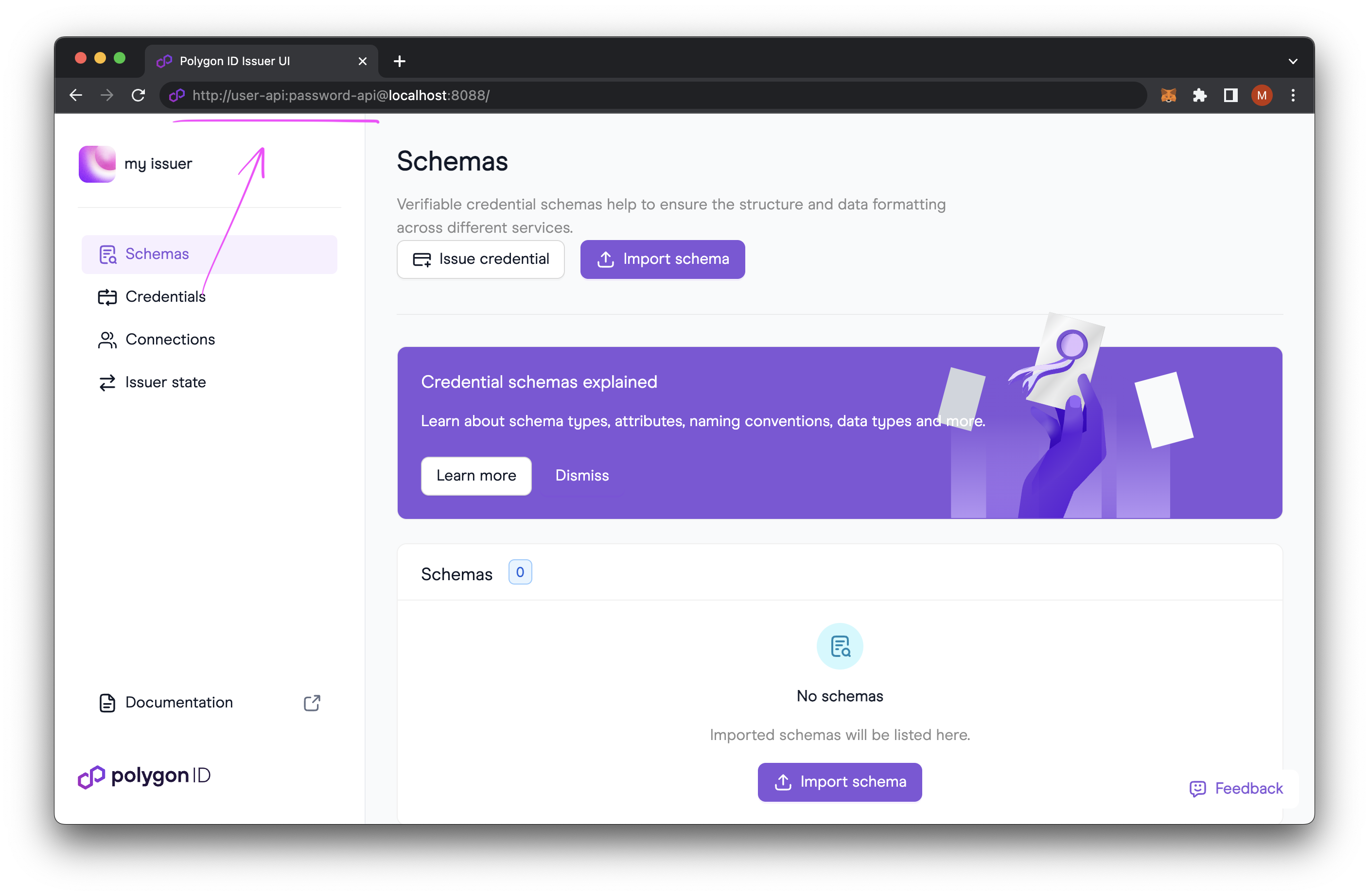The image size is (1369, 896).
Task: Click the Import schema button below list
Action: coord(839,781)
